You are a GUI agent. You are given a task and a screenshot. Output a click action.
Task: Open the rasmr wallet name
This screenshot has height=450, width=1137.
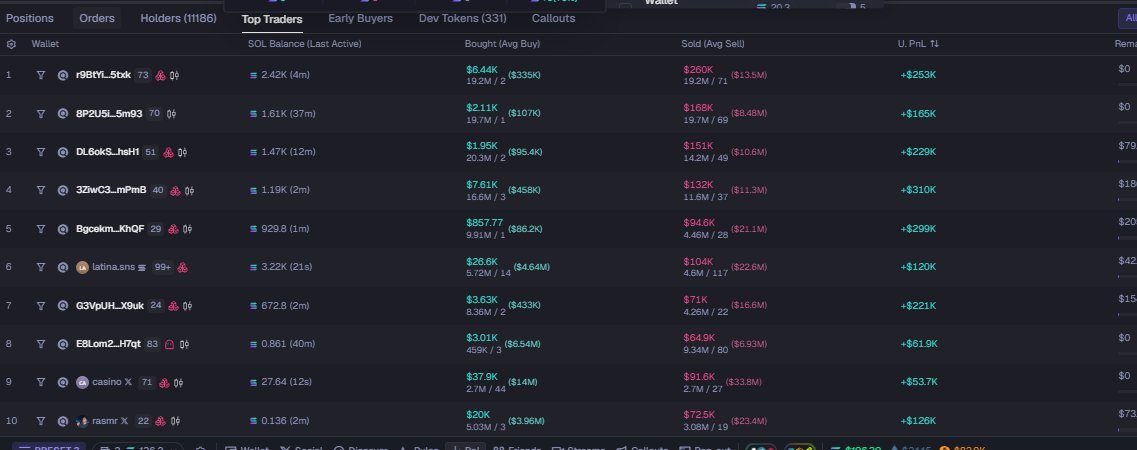point(104,420)
